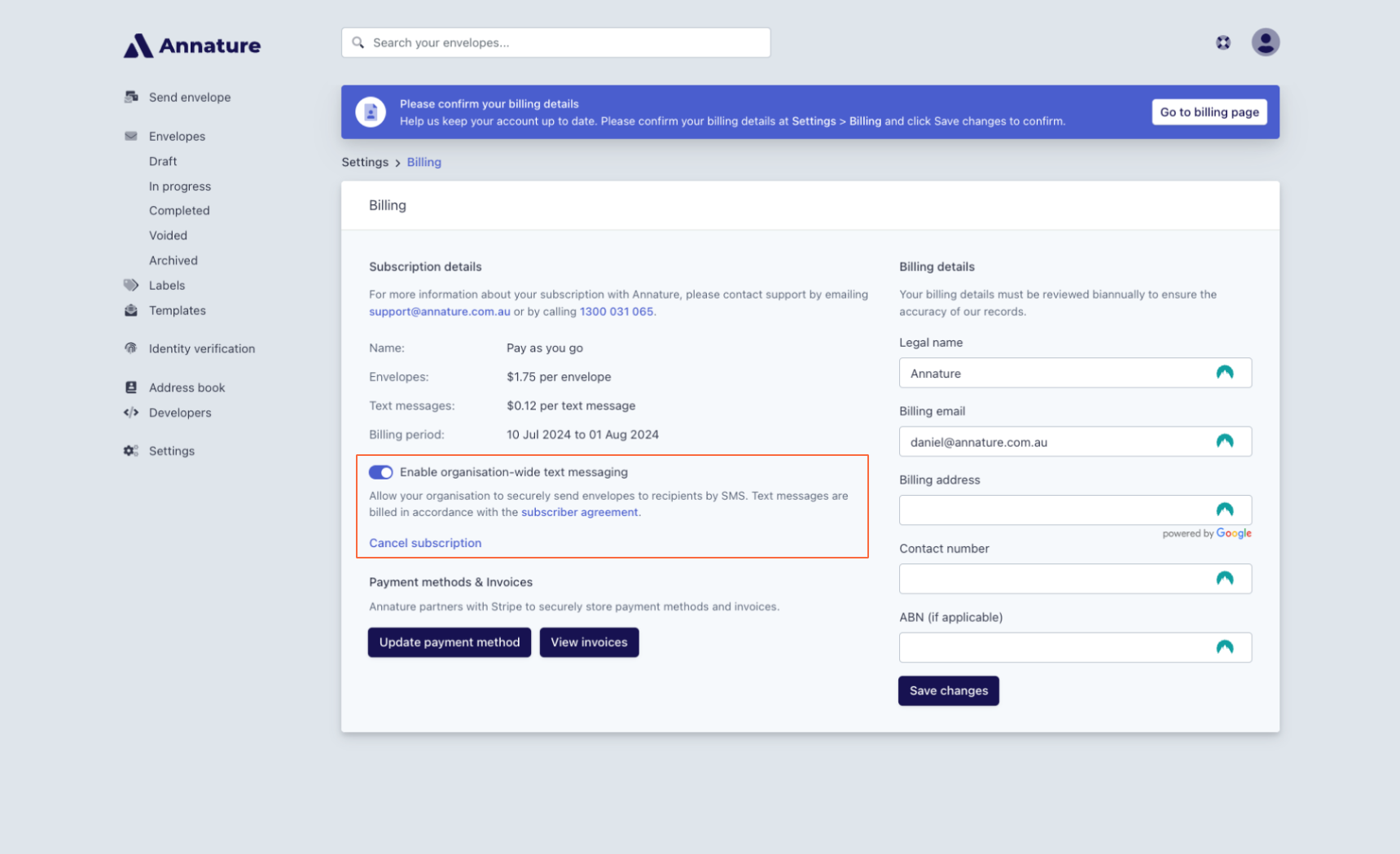
Task: Open the user profile avatar
Action: [x=1265, y=42]
